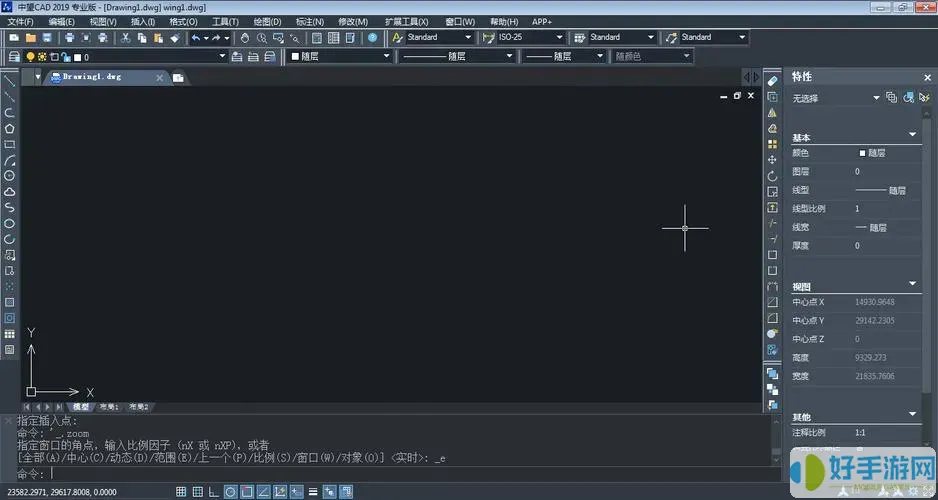The width and height of the screenshot is (938, 500).
Task: Open the drawing tab list arrow
Action: pos(38,77)
